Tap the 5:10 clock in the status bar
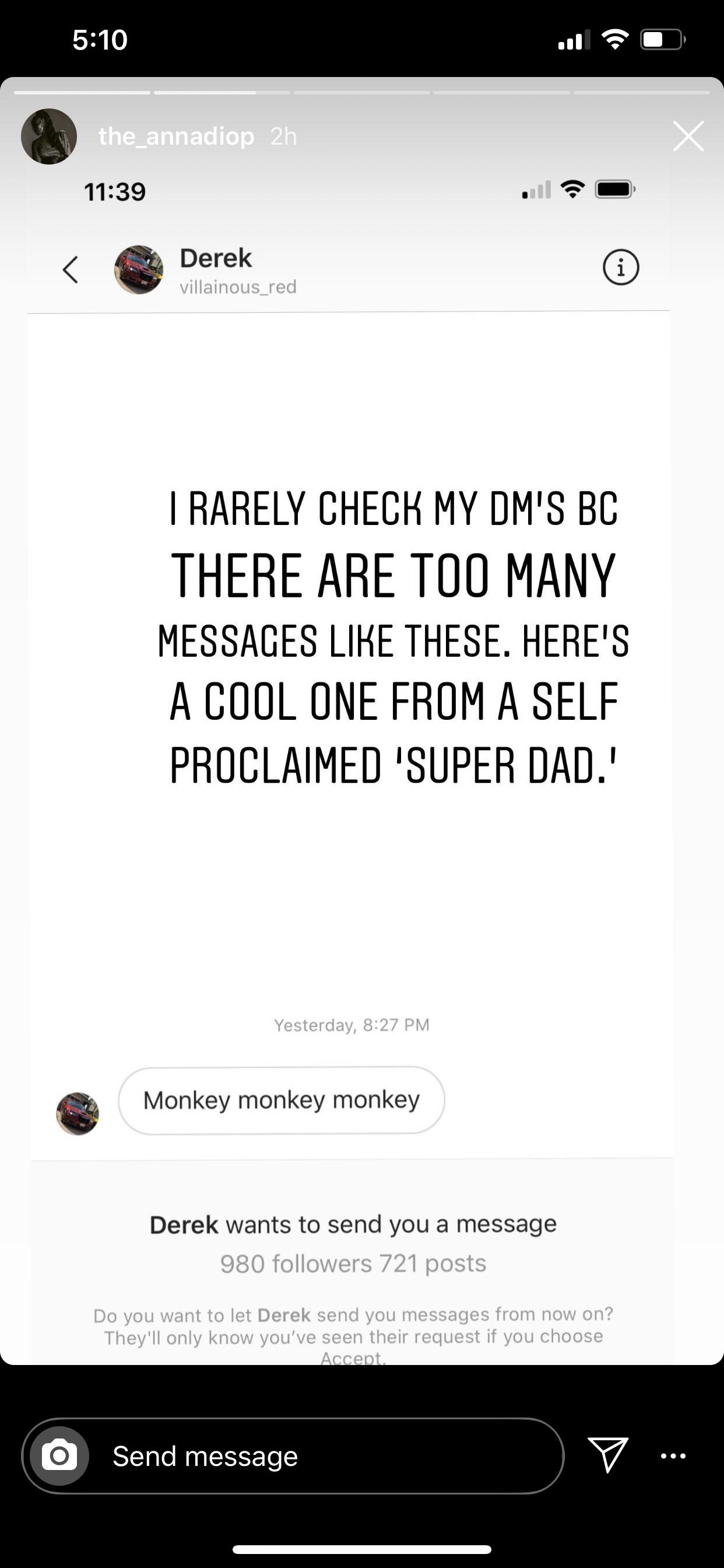Viewport: 724px width, 1568px height. tap(100, 40)
